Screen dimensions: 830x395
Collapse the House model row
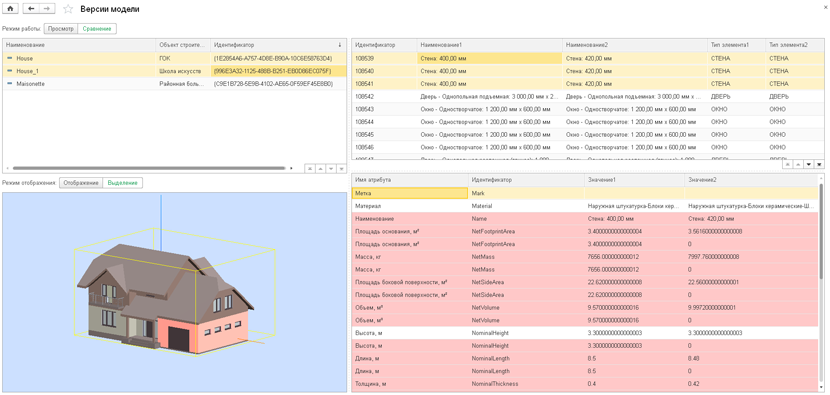10,58
